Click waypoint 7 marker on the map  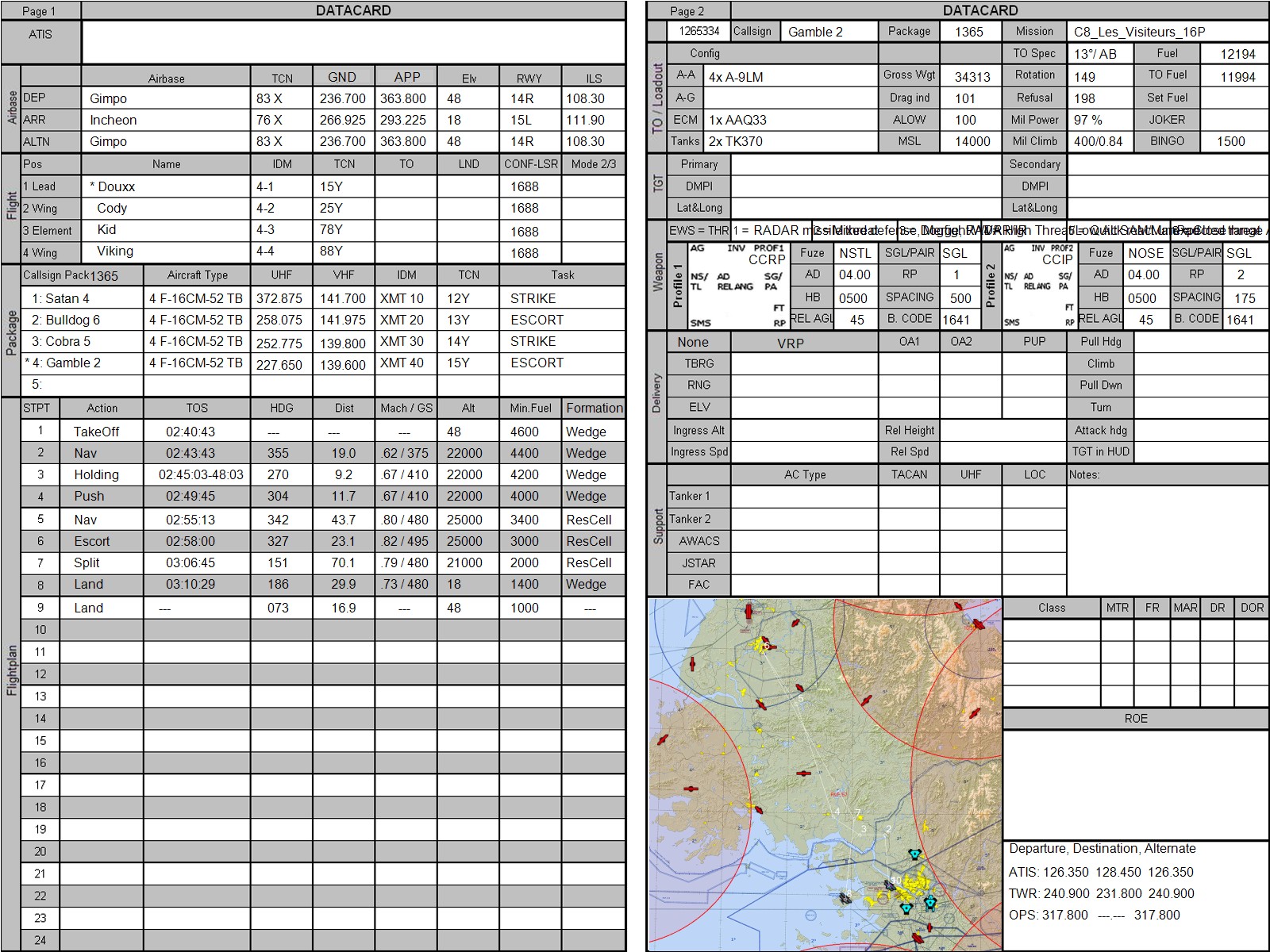tap(858, 813)
